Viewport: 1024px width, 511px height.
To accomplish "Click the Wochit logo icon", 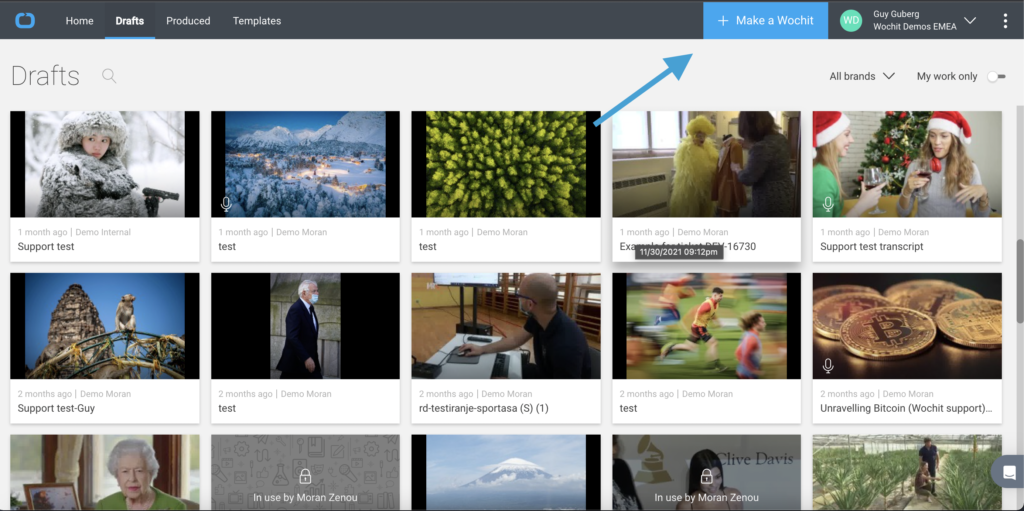I will coord(25,20).
